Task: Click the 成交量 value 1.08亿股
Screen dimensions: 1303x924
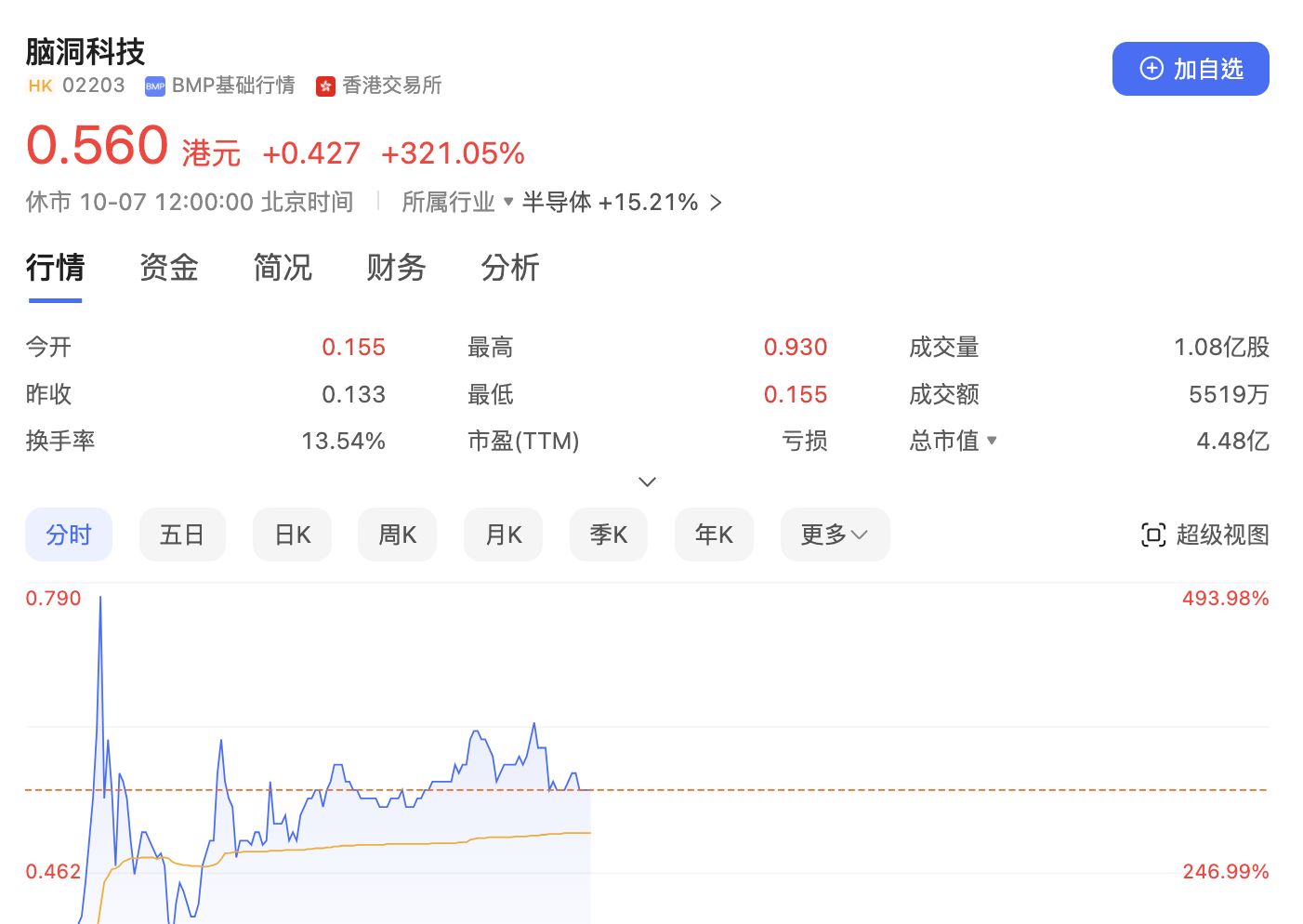Action: pos(1221,347)
